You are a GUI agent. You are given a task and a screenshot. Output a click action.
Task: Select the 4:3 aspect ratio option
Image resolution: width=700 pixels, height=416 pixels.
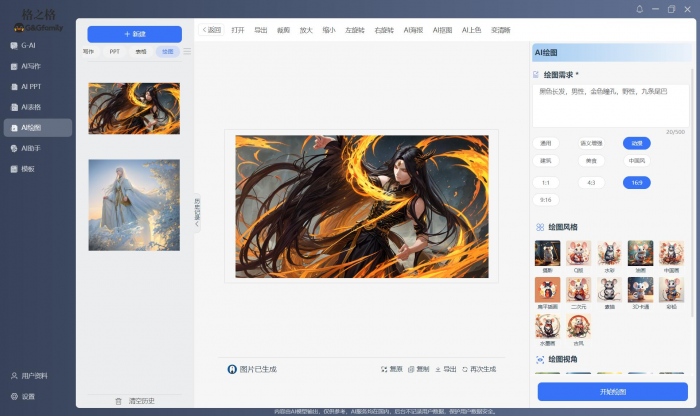591,183
